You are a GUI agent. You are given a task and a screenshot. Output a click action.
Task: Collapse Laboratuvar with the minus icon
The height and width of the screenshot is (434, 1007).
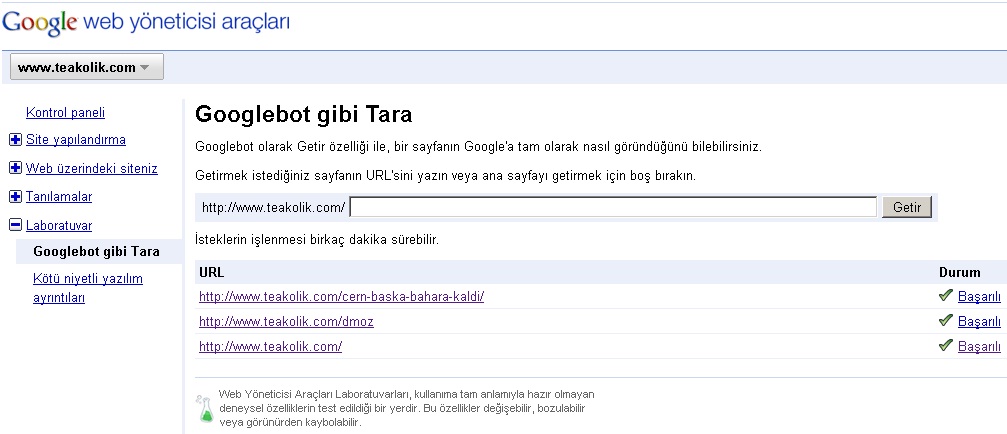click(16, 225)
